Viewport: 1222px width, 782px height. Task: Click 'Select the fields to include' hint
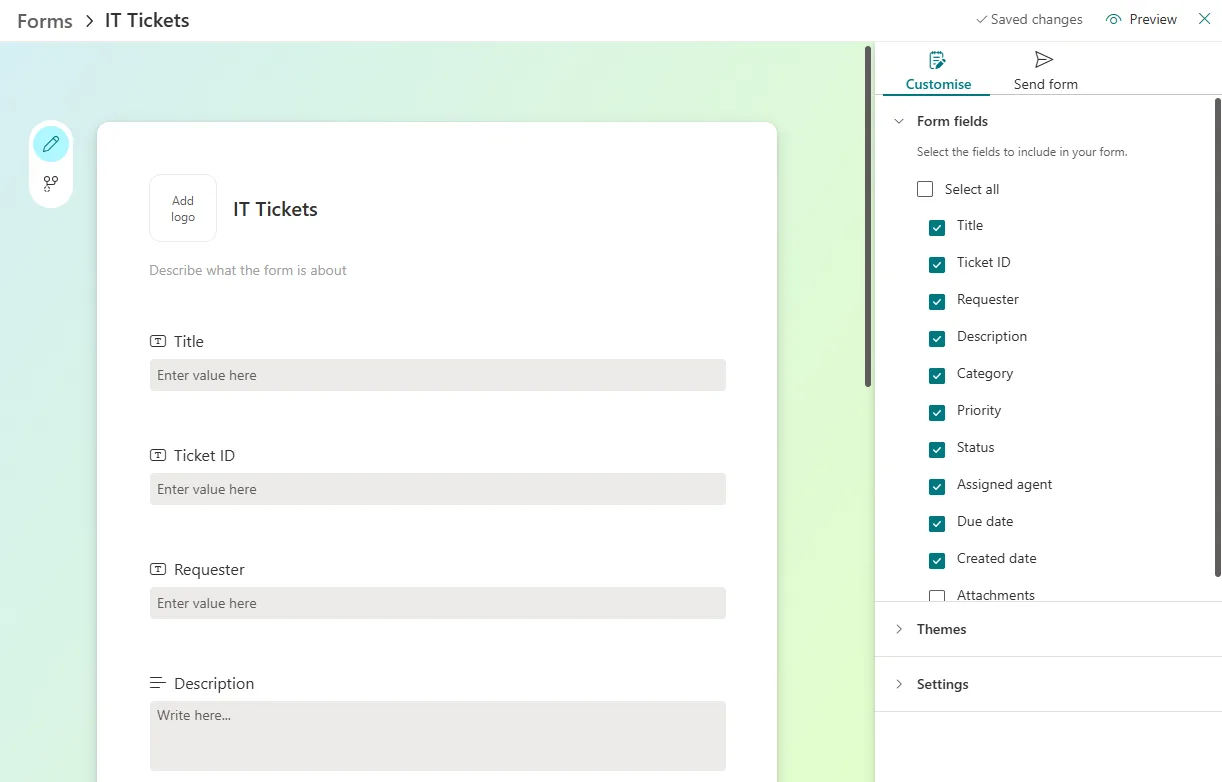[1022, 152]
